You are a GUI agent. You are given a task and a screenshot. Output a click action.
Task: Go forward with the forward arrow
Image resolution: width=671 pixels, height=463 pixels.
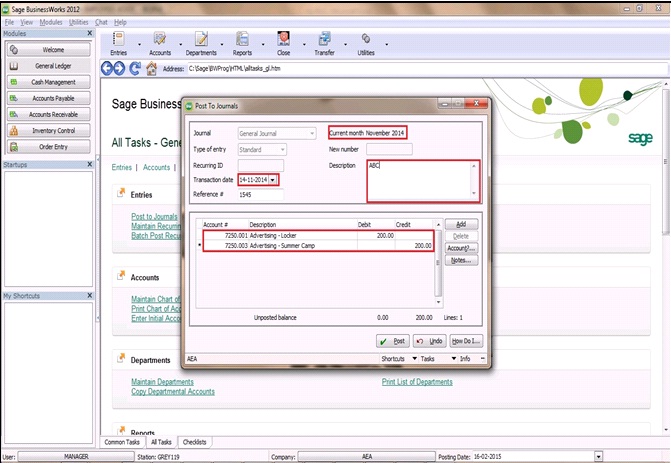[119, 68]
